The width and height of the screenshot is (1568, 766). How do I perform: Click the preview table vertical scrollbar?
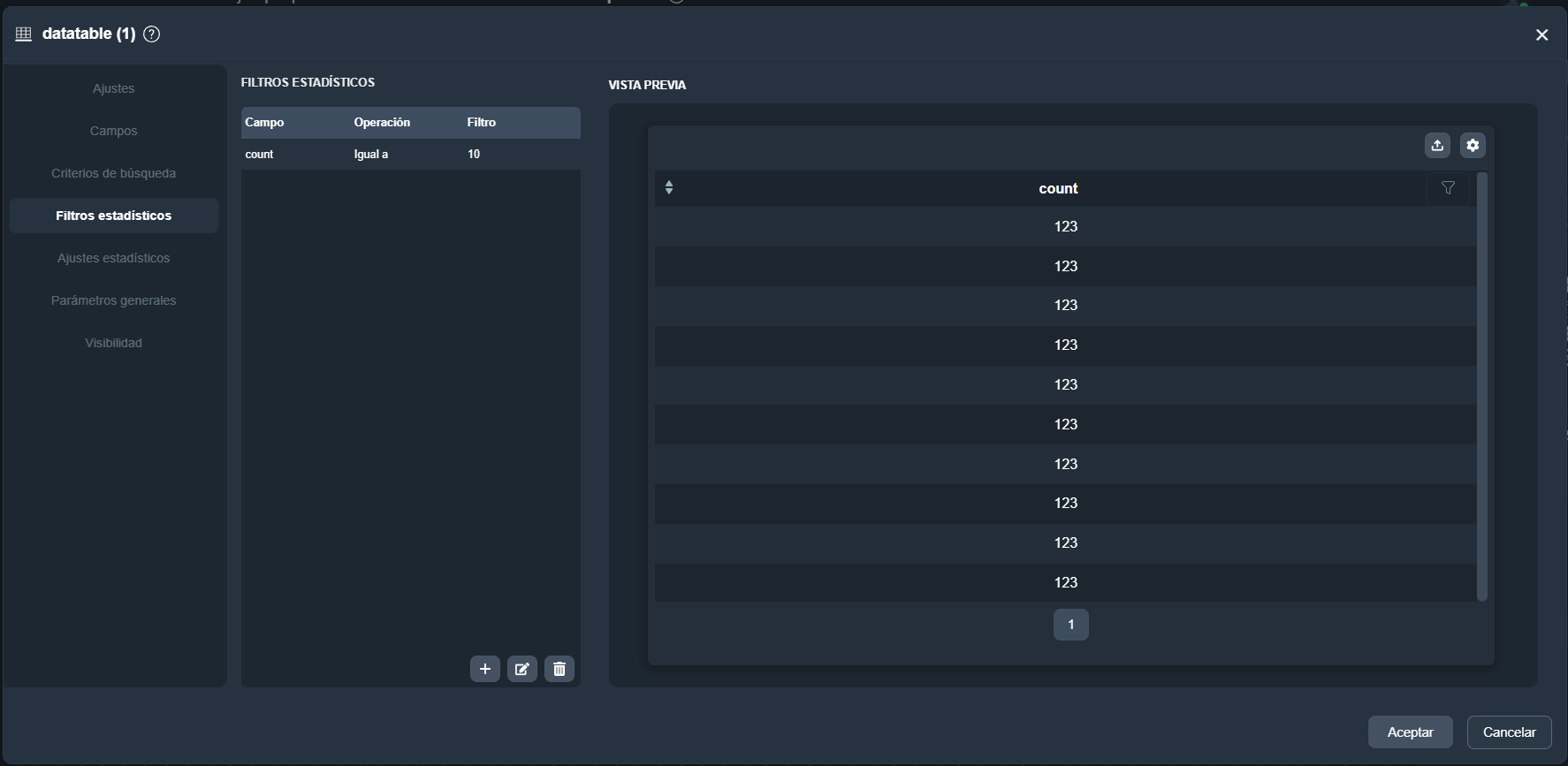coord(1482,386)
